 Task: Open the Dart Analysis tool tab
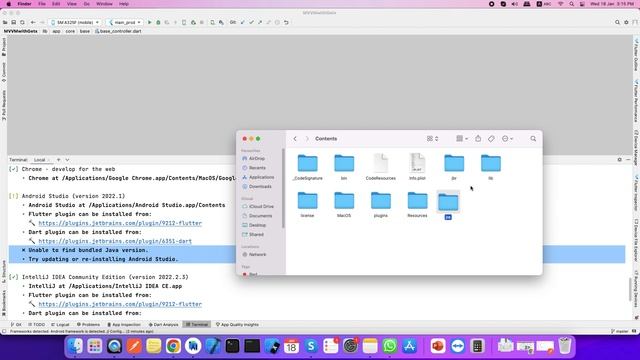(x=163, y=324)
